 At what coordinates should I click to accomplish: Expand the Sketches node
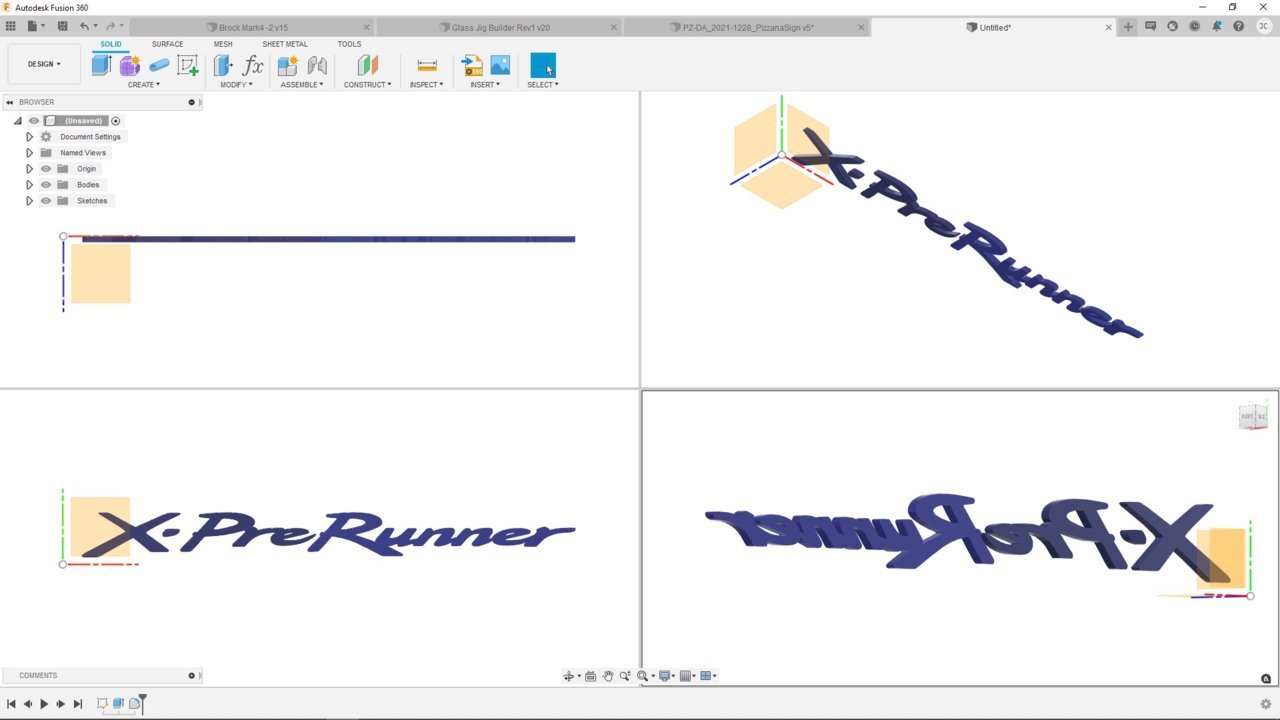point(29,201)
